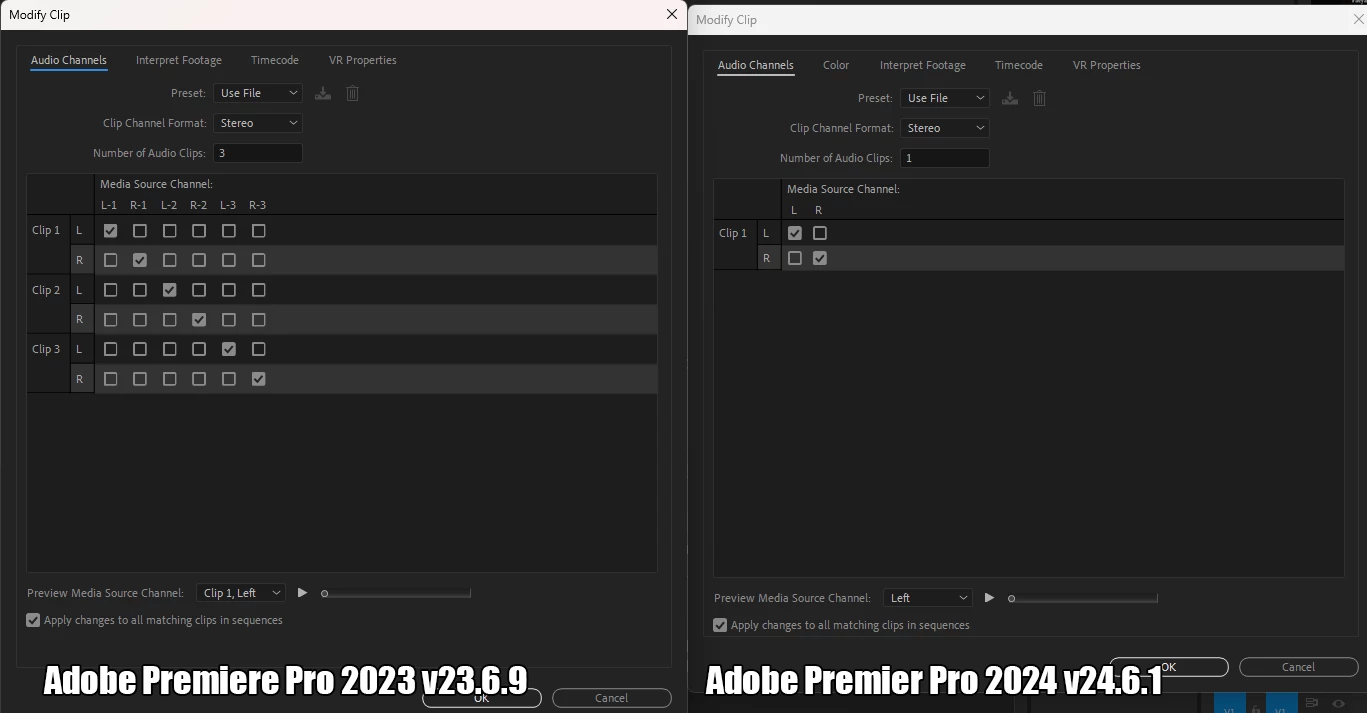The height and width of the screenshot is (713, 1367).
Task: Click OK in the 2023 dialog
Action: tap(482, 698)
